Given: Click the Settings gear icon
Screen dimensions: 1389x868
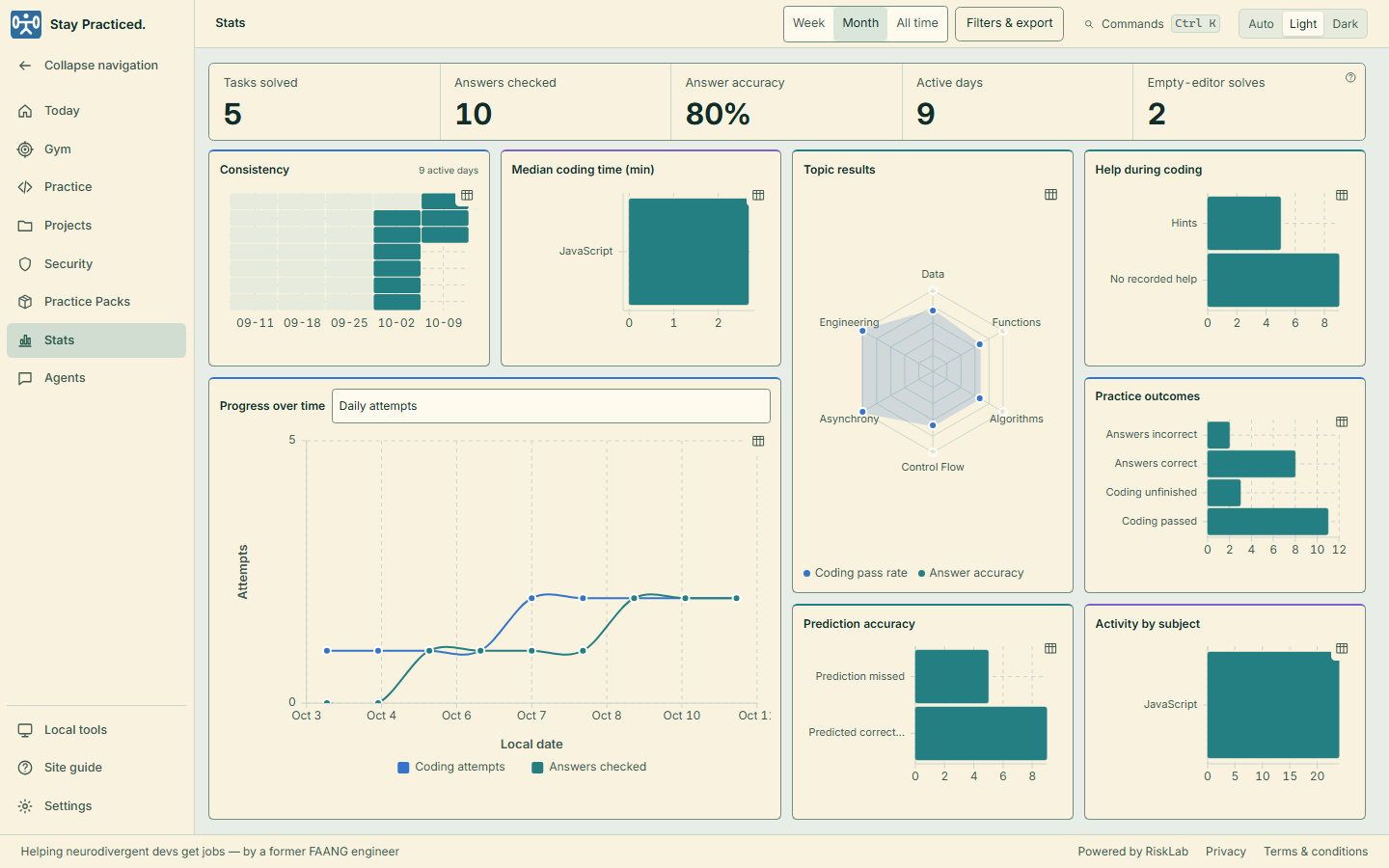Looking at the screenshot, I should [x=25, y=806].
